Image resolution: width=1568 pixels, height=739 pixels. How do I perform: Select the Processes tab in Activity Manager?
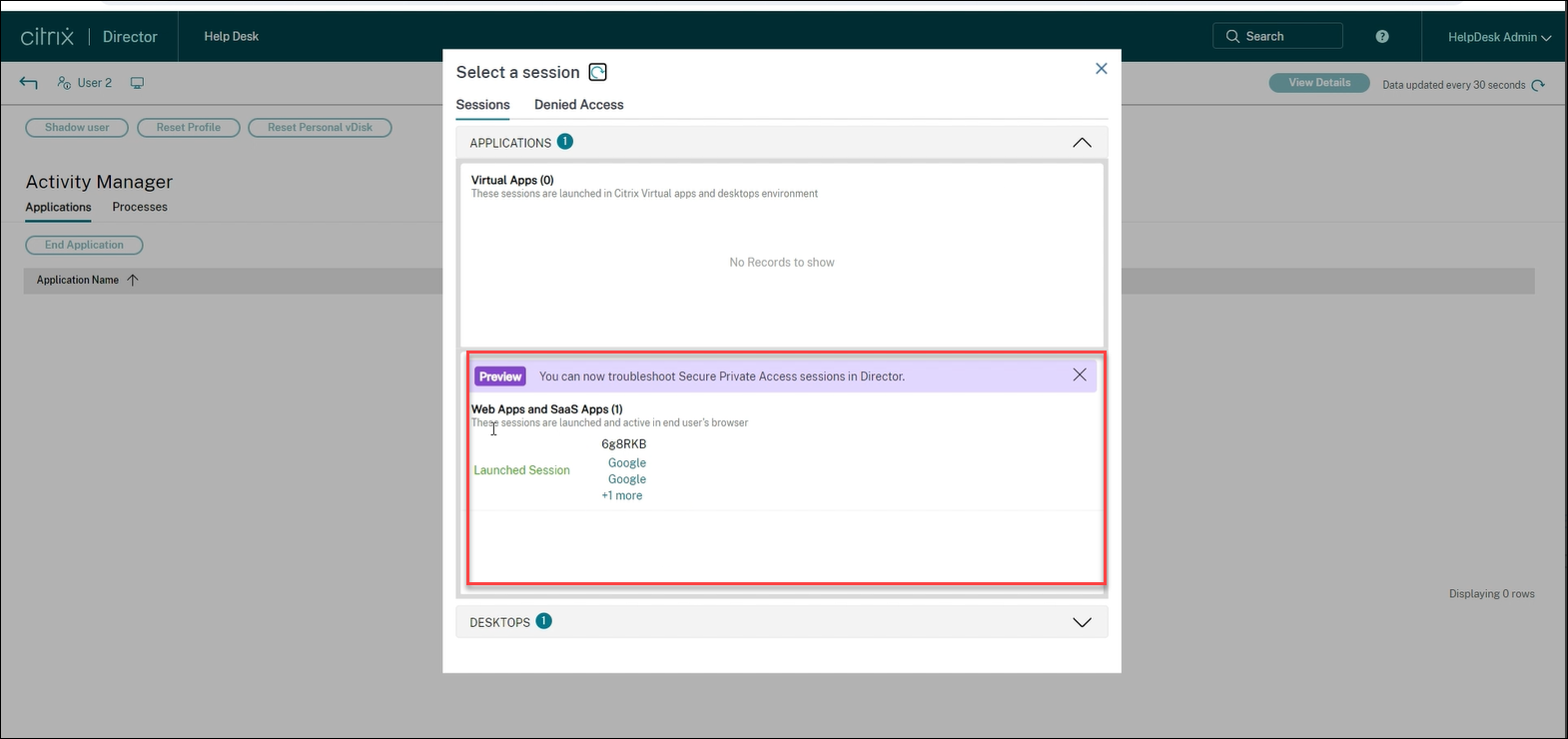[x=140, y=207]
